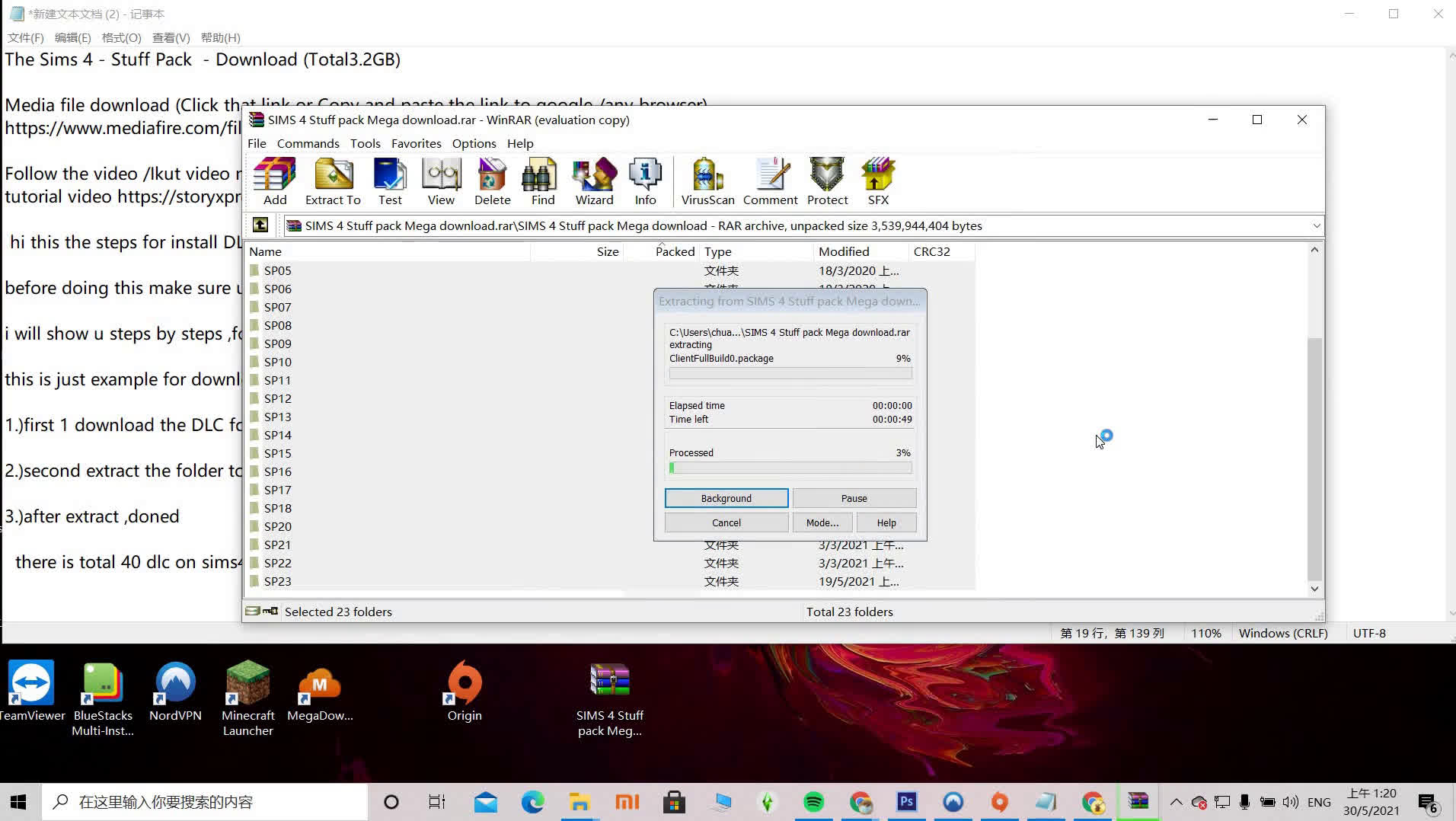The width and height of the screenshot is (1456, 821).
Task: Click the Find files binoculars icon
Action: (x=542, y=181)
